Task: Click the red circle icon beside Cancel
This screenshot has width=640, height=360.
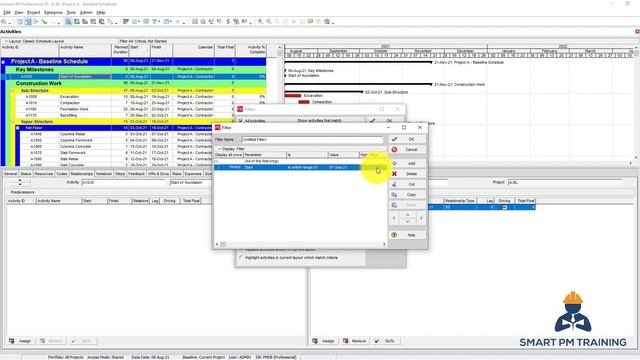Action: pyautogui.click(x=394, y=150)
